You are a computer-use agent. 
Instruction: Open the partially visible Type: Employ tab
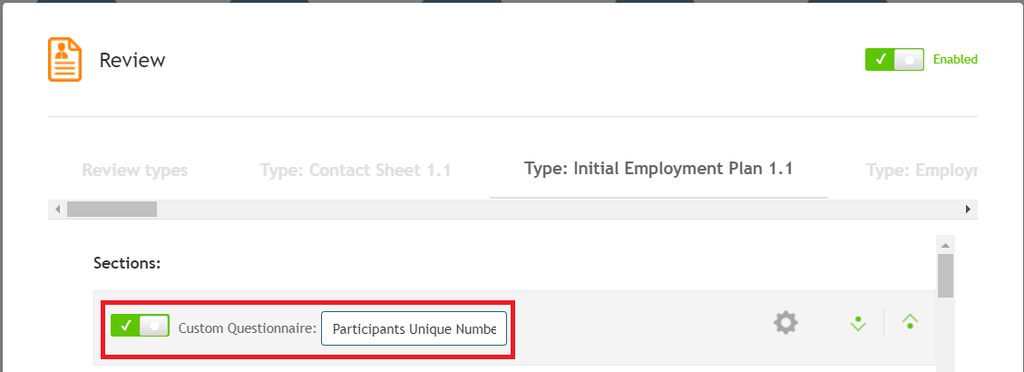coord(921,171)
